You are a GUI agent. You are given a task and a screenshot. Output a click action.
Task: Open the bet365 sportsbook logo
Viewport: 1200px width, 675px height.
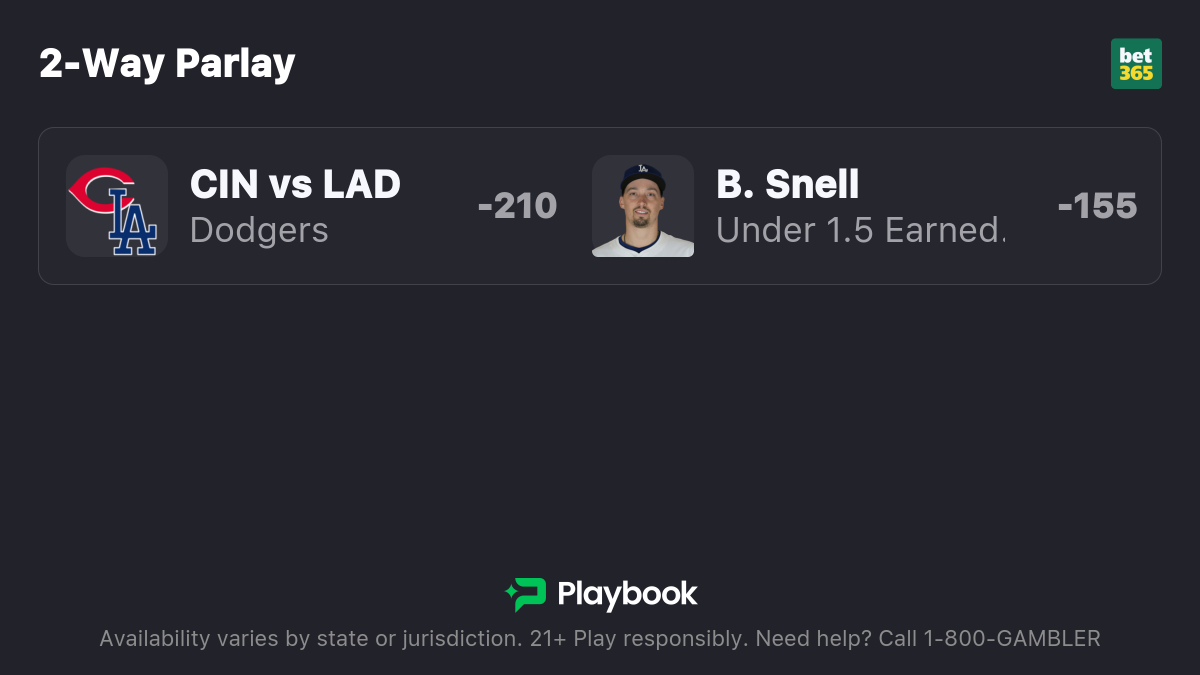tap(1136, 64)
